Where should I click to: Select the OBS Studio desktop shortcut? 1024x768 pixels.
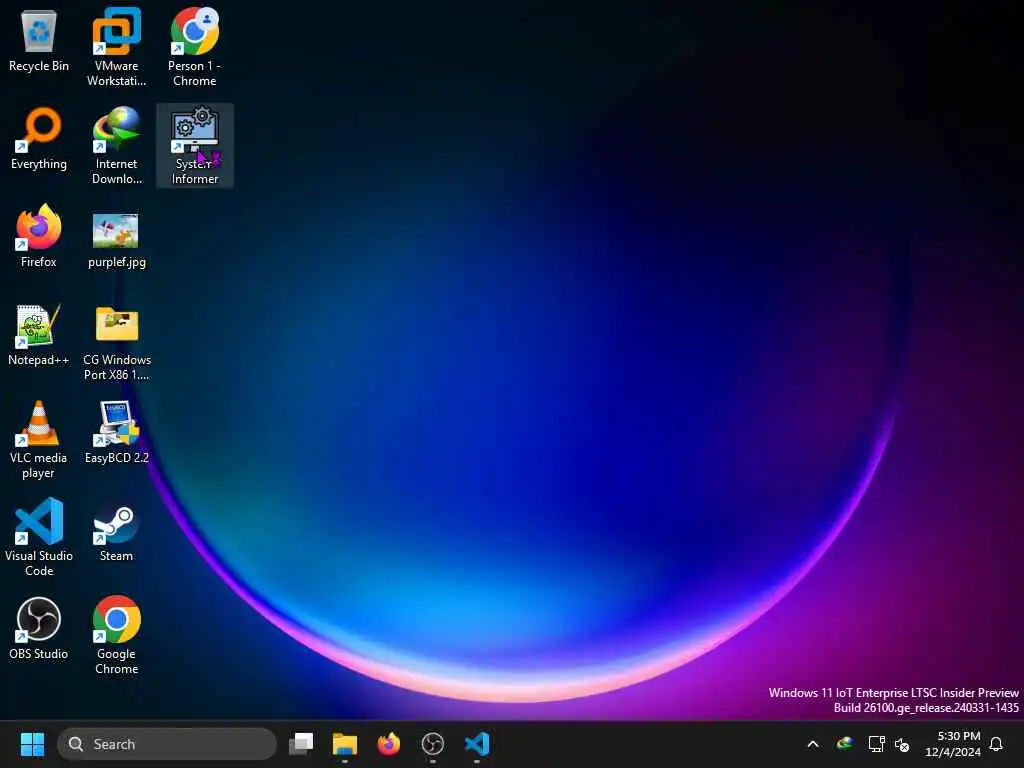click(x=39, y=628)
